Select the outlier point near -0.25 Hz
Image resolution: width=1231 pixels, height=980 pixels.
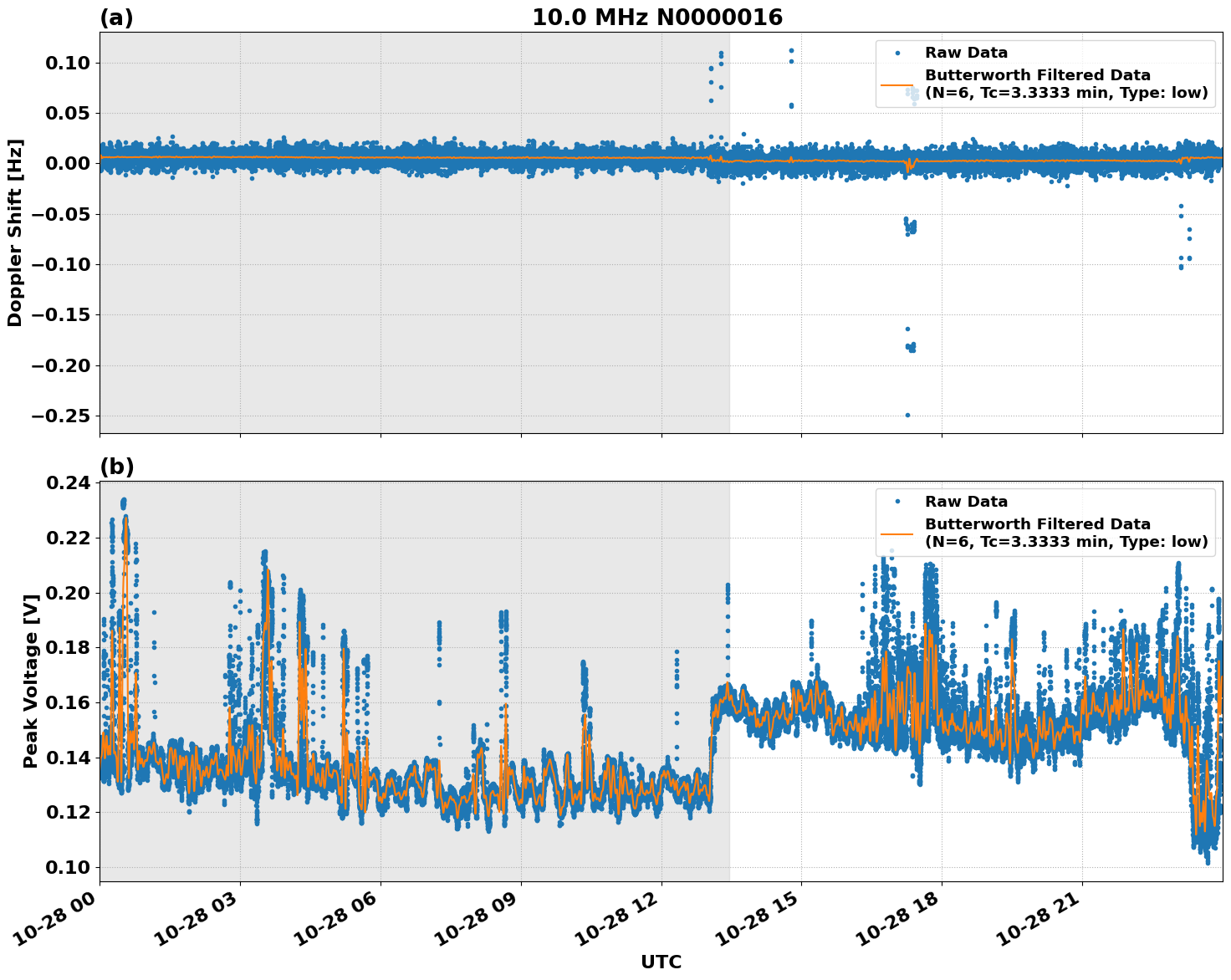coord(908,415)
